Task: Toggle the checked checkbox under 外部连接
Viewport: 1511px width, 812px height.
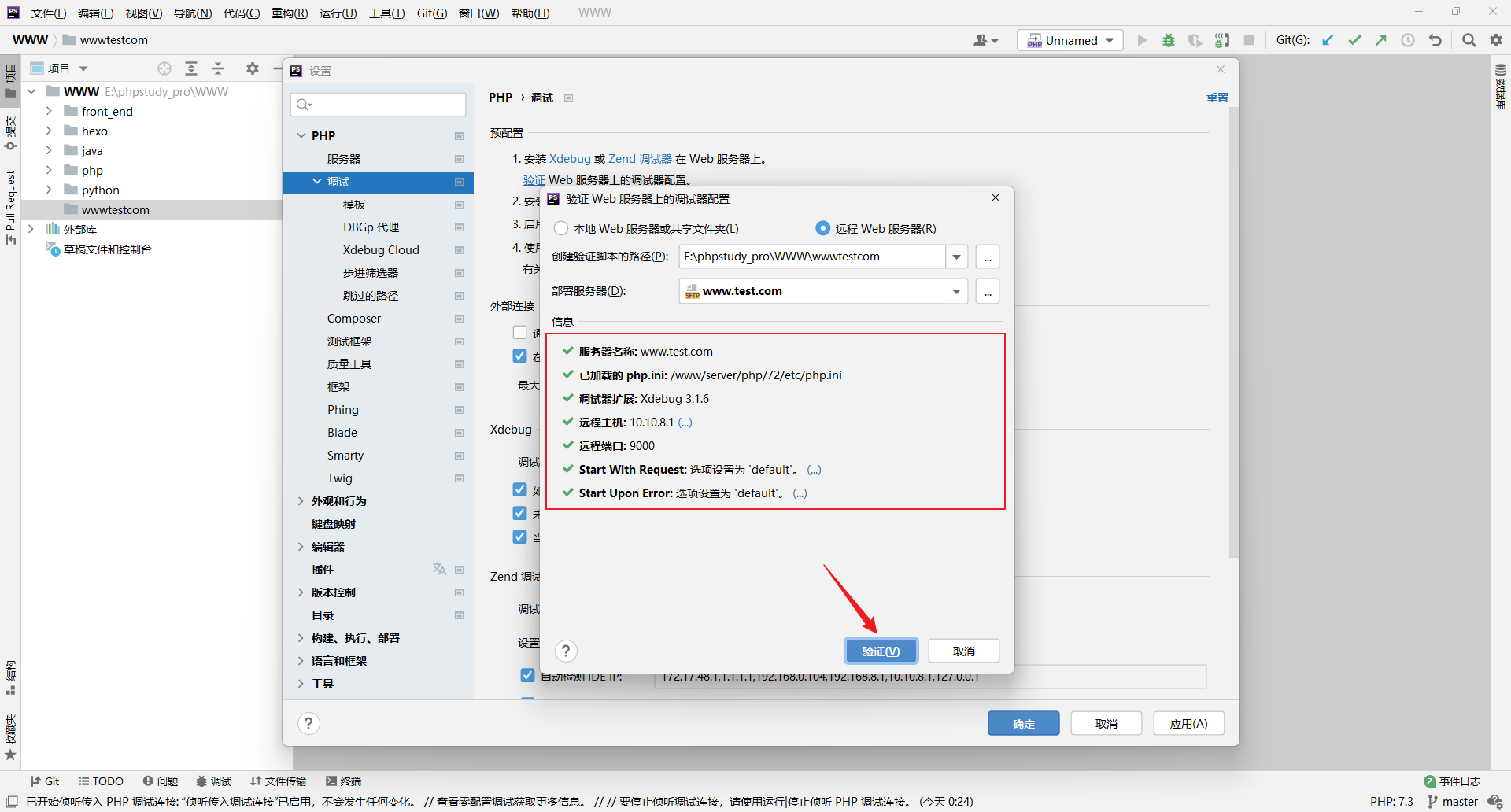Action: 519,356
